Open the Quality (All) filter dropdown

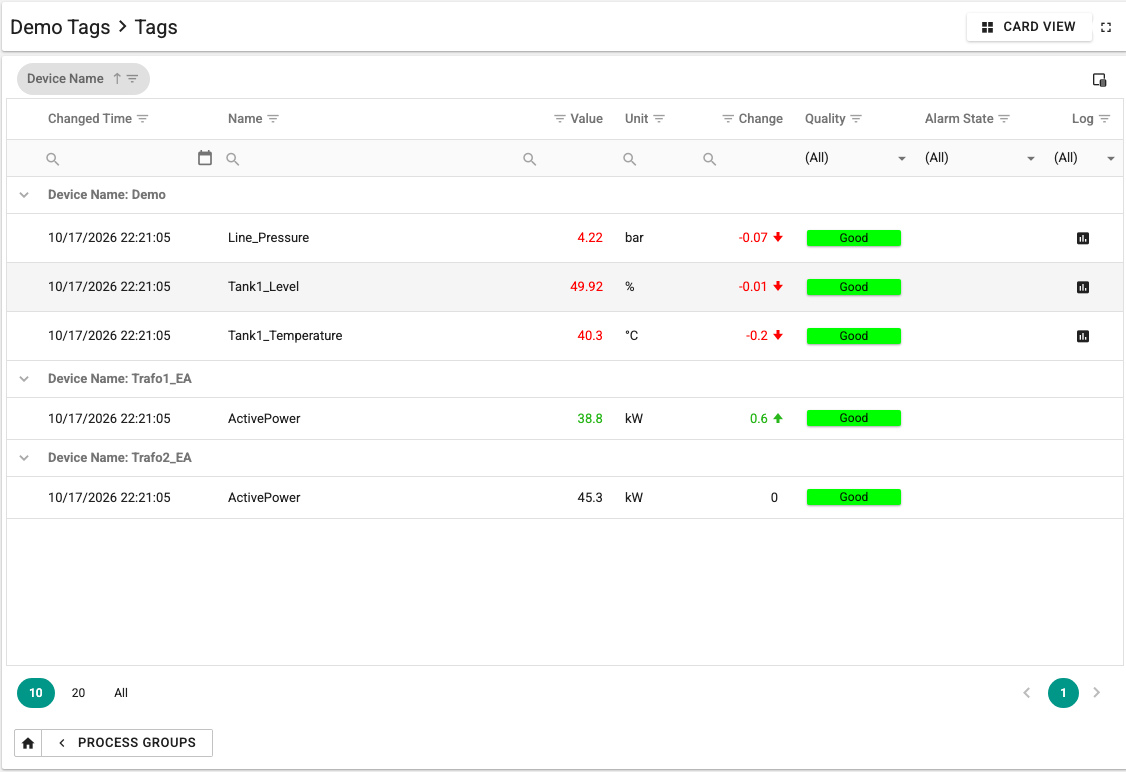[855, 158]
